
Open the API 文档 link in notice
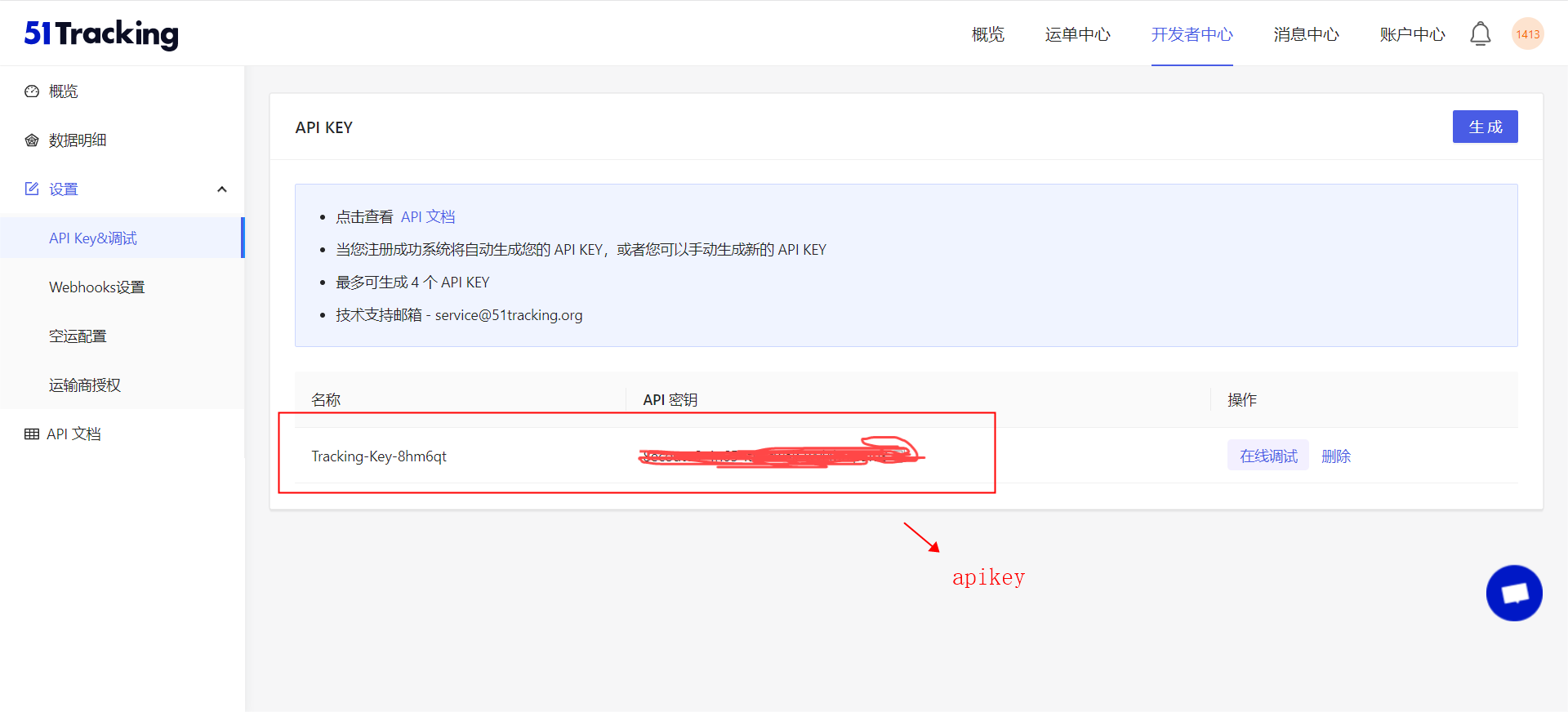point(428,216)
